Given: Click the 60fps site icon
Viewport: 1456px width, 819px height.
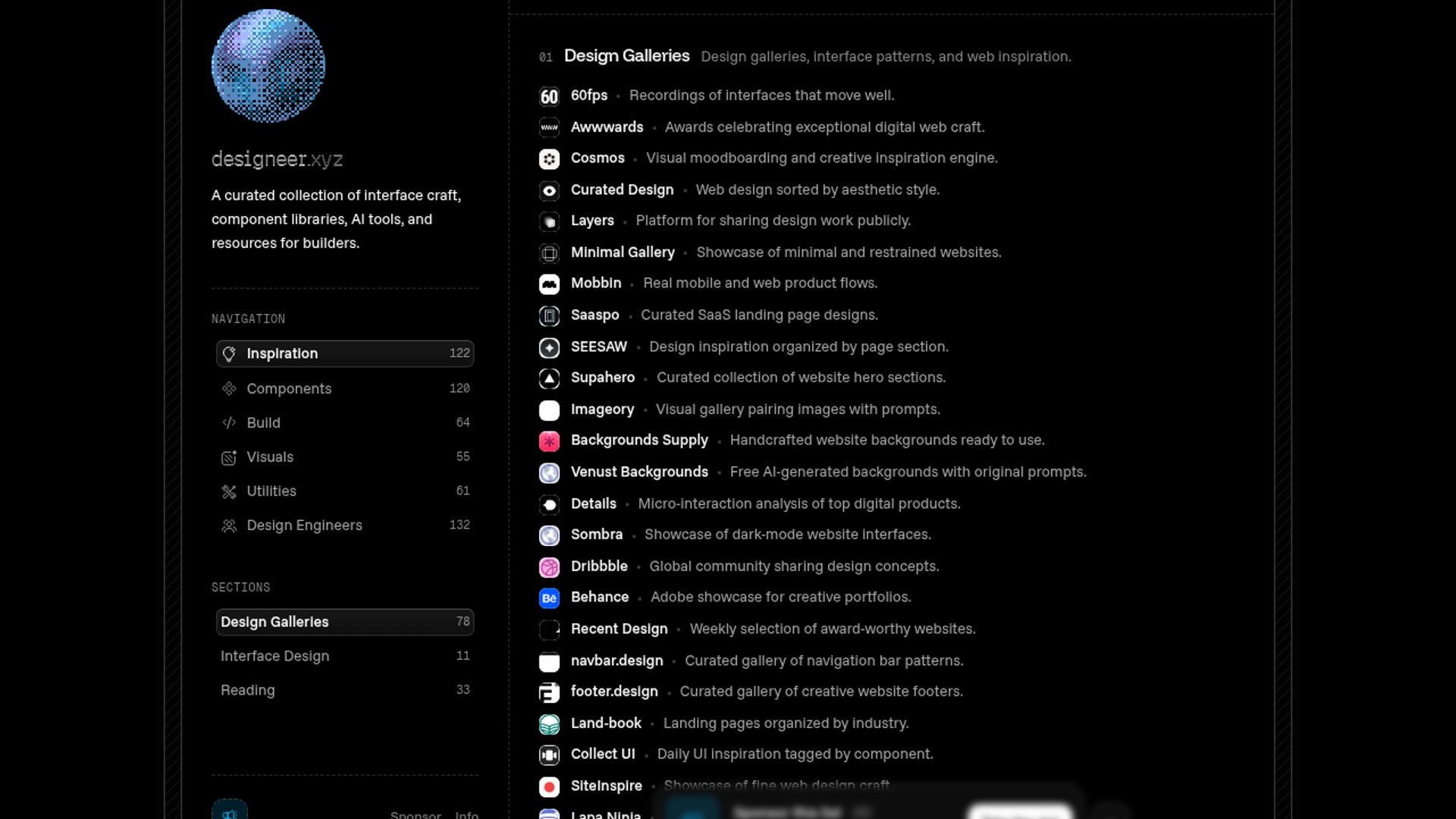Looking at the screenshot, I should 549,96.
